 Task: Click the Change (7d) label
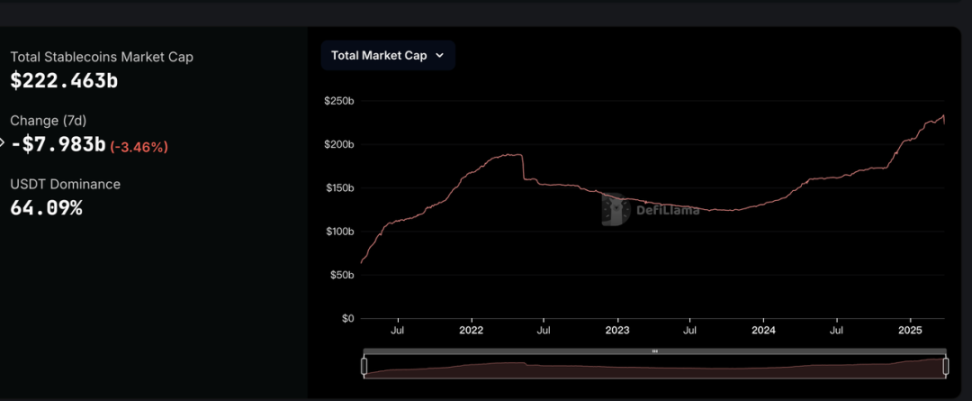49,120
